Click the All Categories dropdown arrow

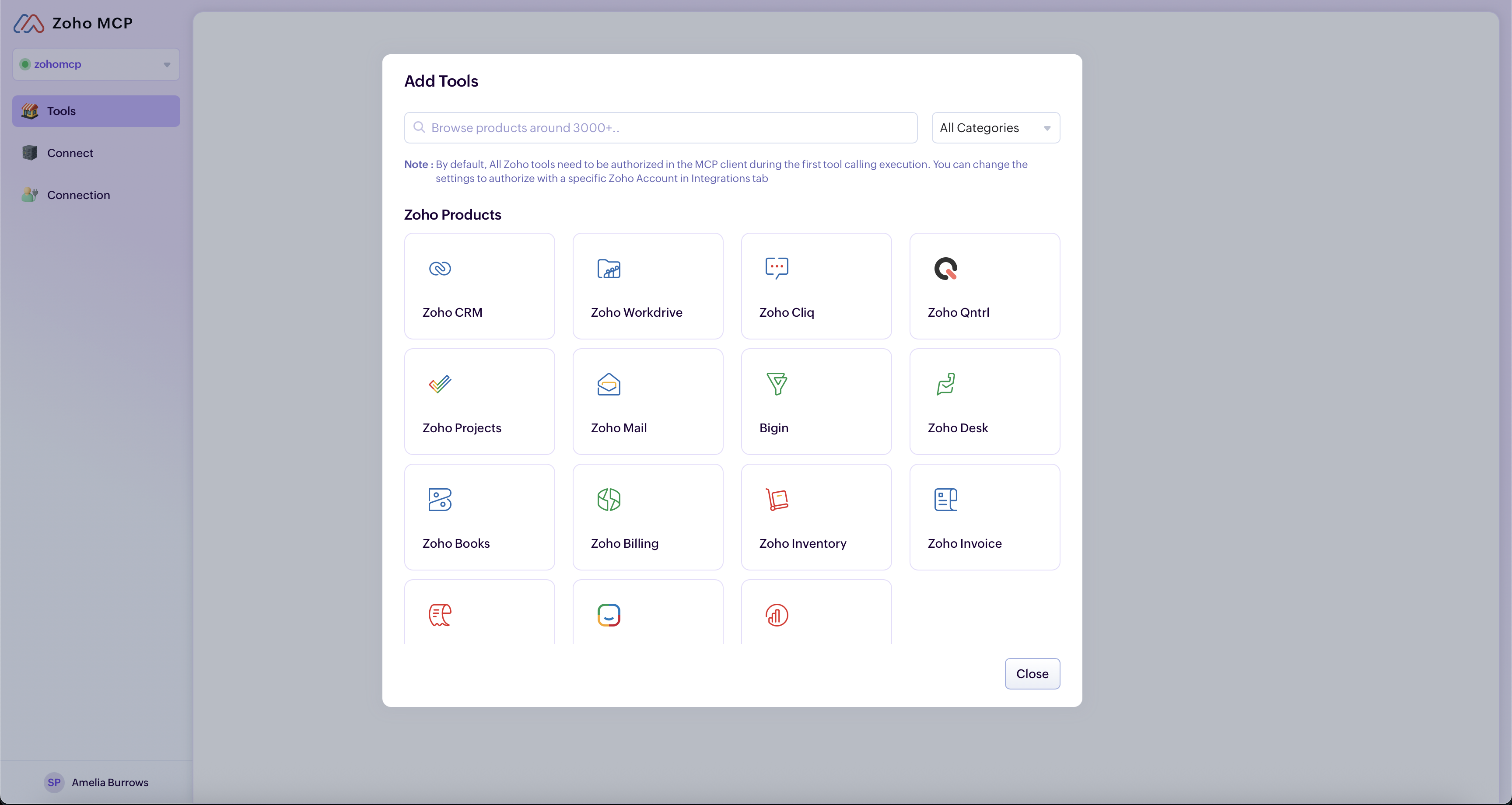coord(1047,129)
